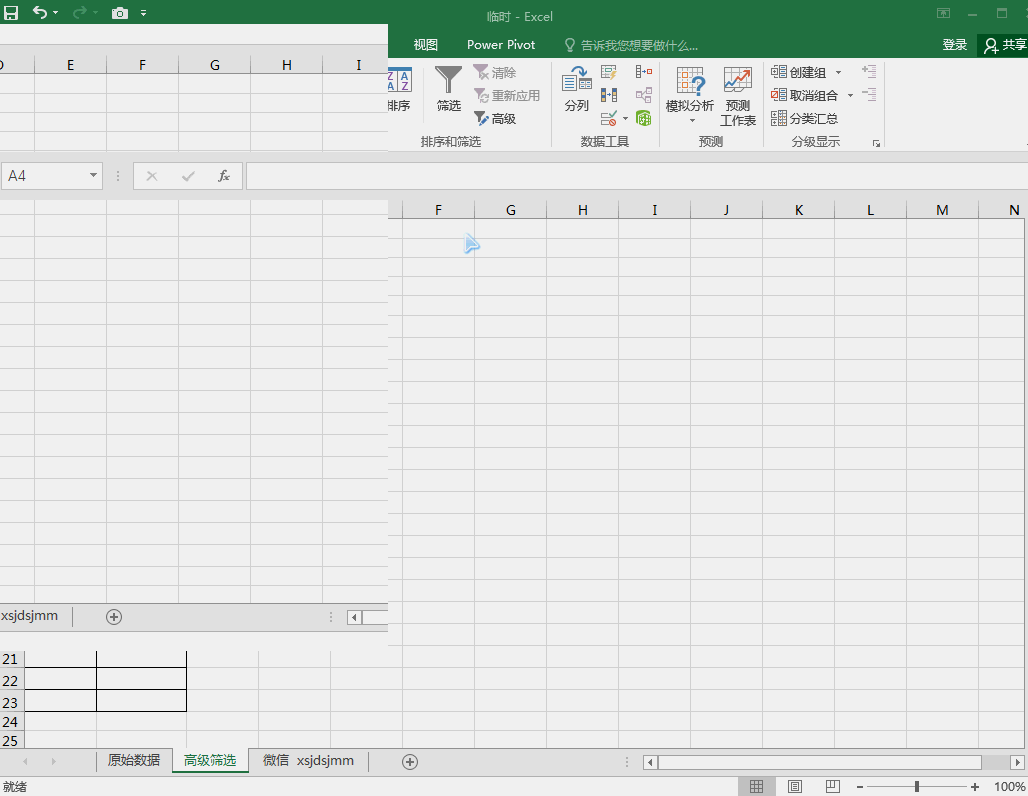The width and height of the screenshot is (1028, 796).
Task: Open the Customize Quick Access Toolbar menu
Action: click(x=144, y=13)
